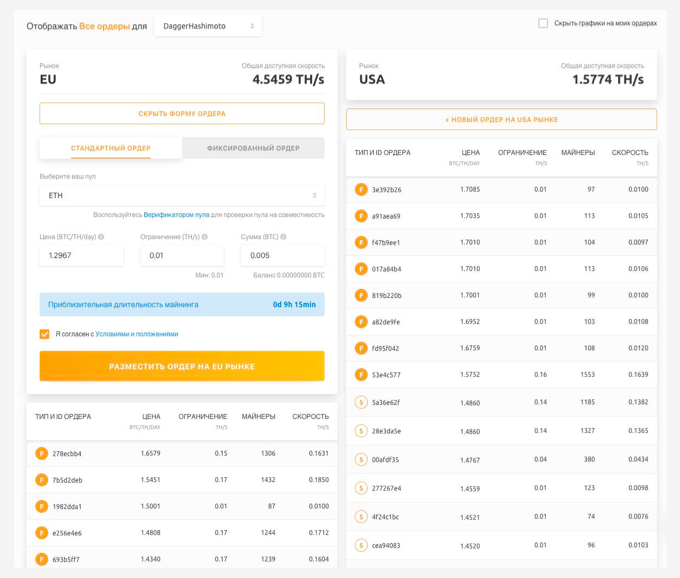The height and width of the screenshot is (578, 680).
Task: Select the Стандартный ордер tab
Action: [x=111, y=148]
